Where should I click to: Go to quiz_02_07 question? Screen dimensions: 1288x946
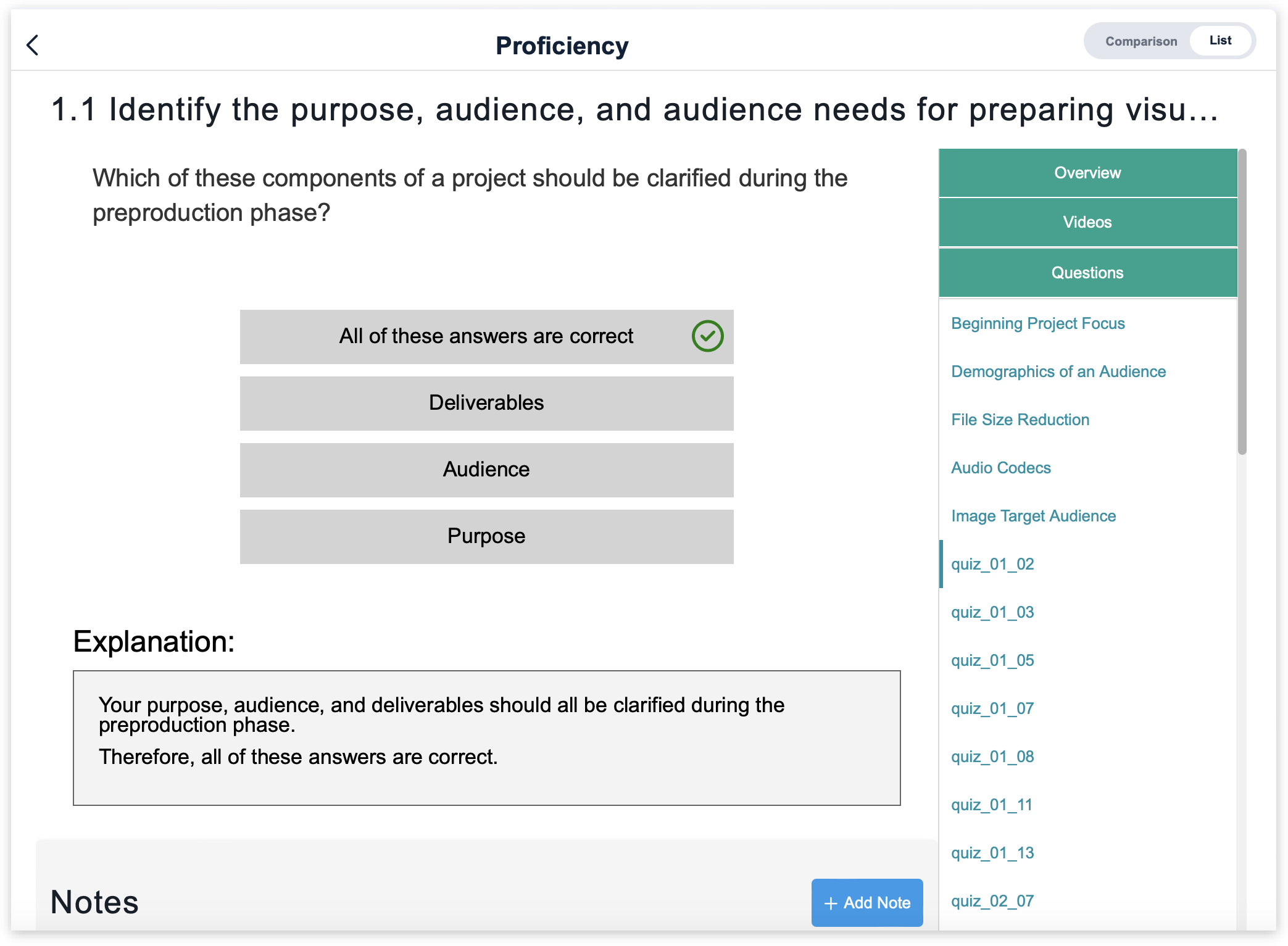tap(992, 902)
